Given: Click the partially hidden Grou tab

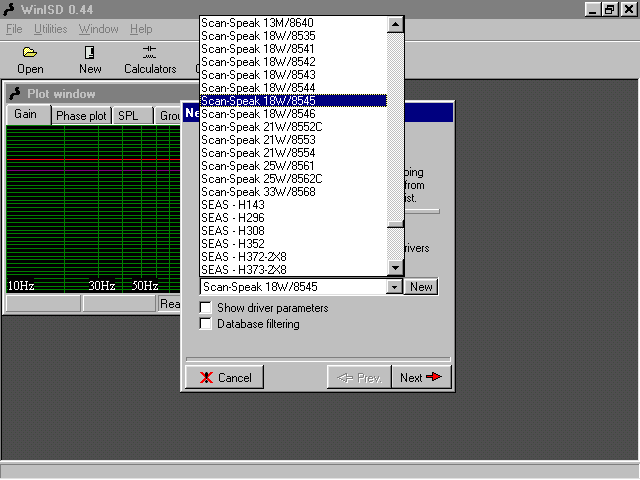Looking at the screenshot, I should [168, 116].
